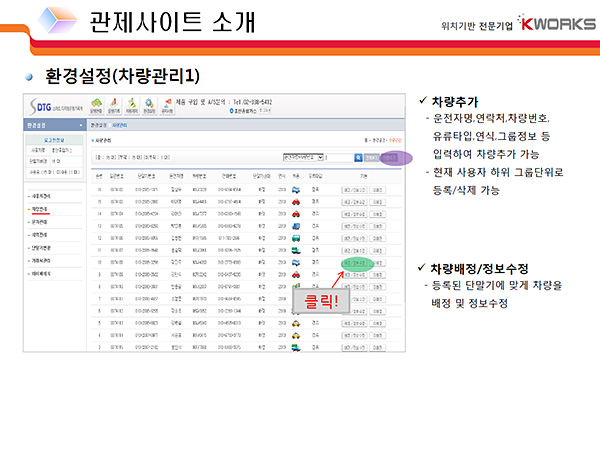Click the phone number text after Tel. in the header
The width and height of the screenshot is (600, 450).
tap(257, 102)
